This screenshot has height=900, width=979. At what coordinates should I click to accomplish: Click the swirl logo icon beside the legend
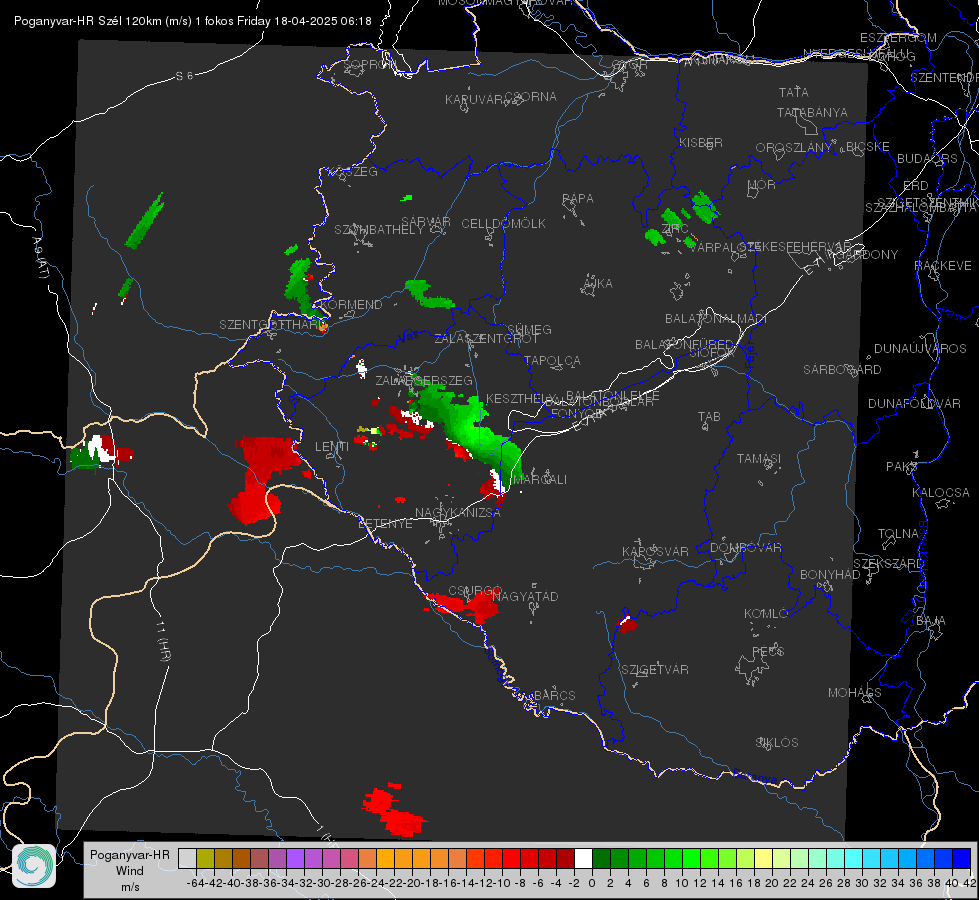click(34, 866)
